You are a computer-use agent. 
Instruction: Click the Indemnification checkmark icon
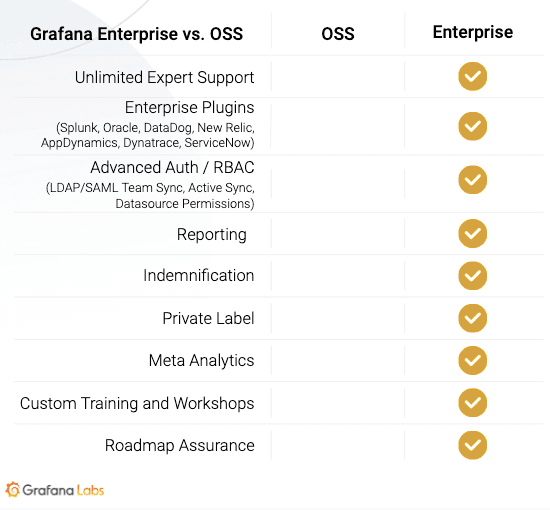pyautogui.click(x=472, y=276)
